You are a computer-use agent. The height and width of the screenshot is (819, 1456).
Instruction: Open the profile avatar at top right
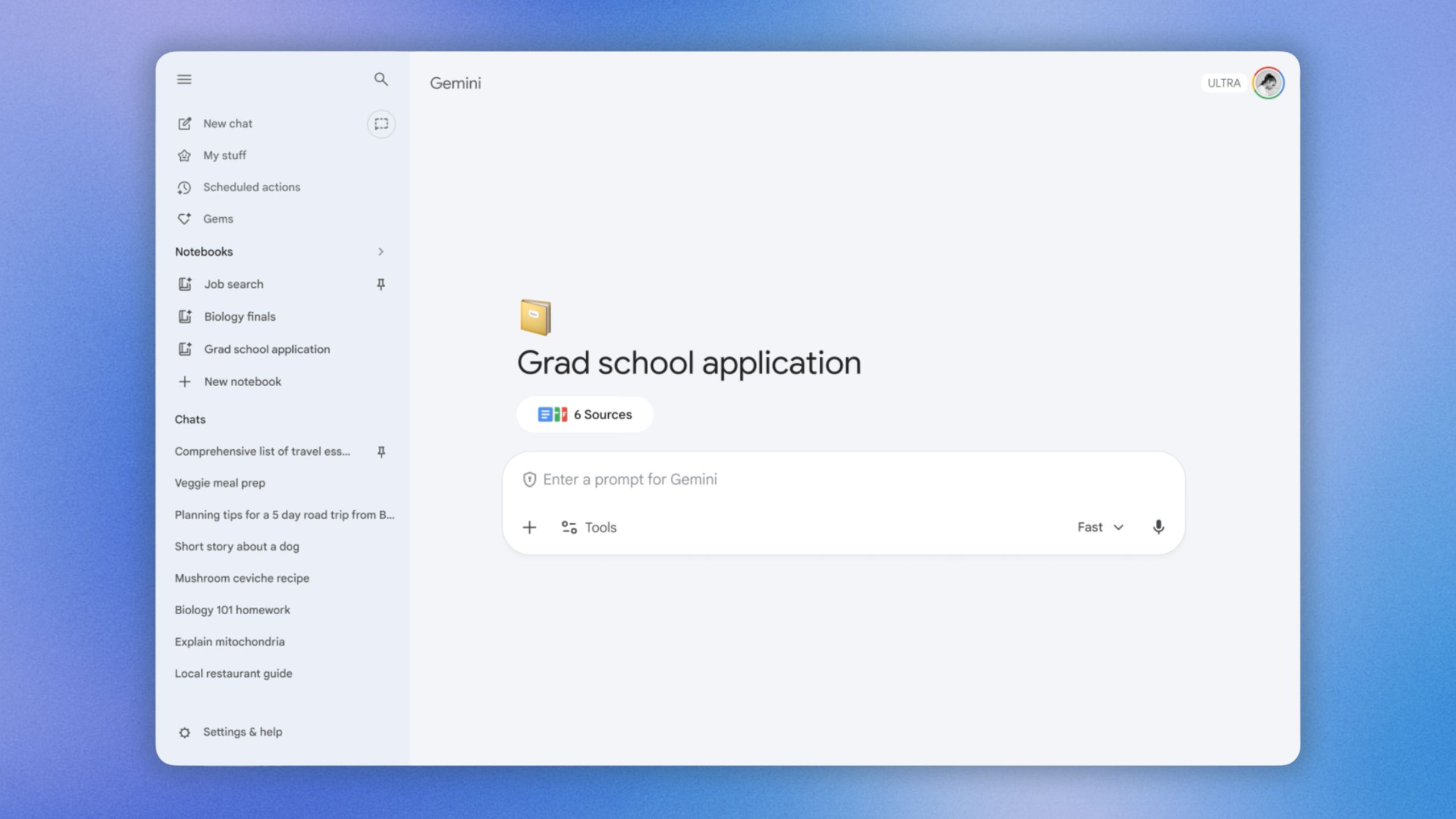[x=1268, y=83]
